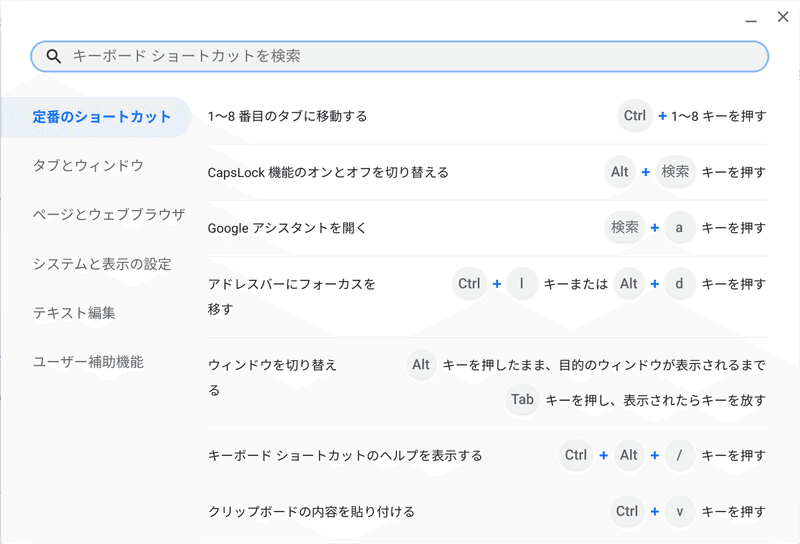Viewport: 800px width, 544px height.
Task: Click text キーを押したまま、目的のウィンドウが表示されるまで
Action: point(604,365)
